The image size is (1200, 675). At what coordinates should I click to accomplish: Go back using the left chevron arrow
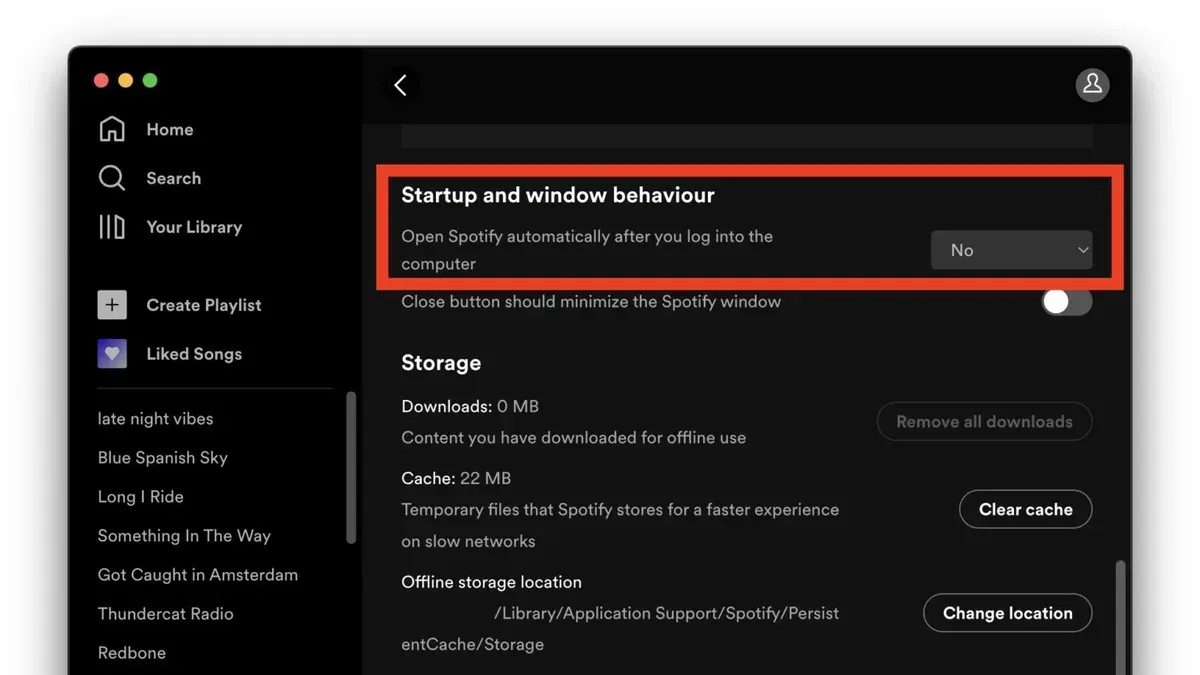pos(400,85)
